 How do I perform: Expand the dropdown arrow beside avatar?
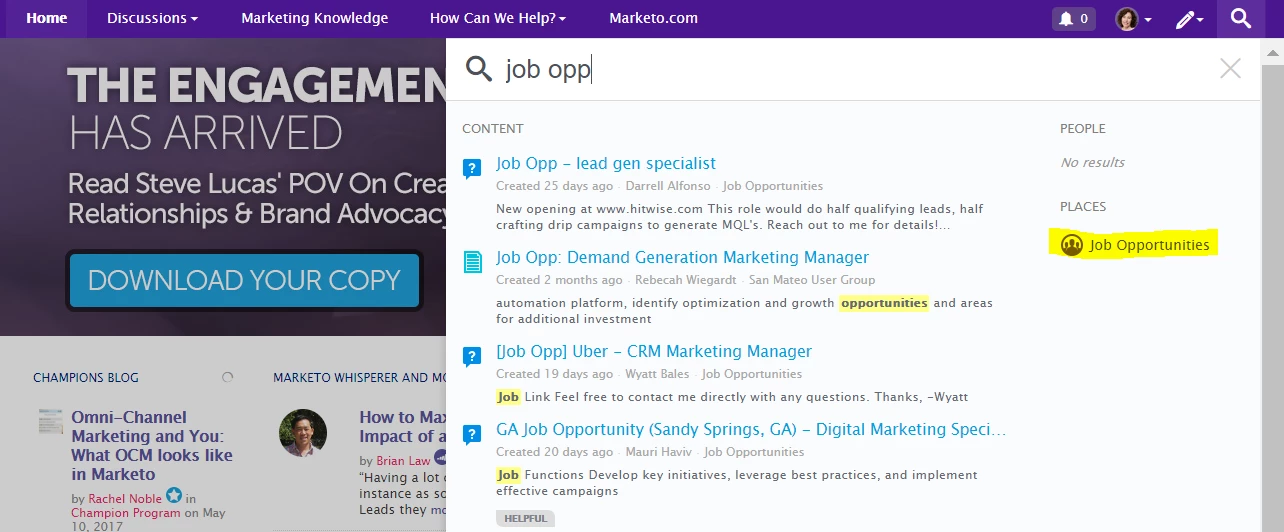(x=1148, y=19)
